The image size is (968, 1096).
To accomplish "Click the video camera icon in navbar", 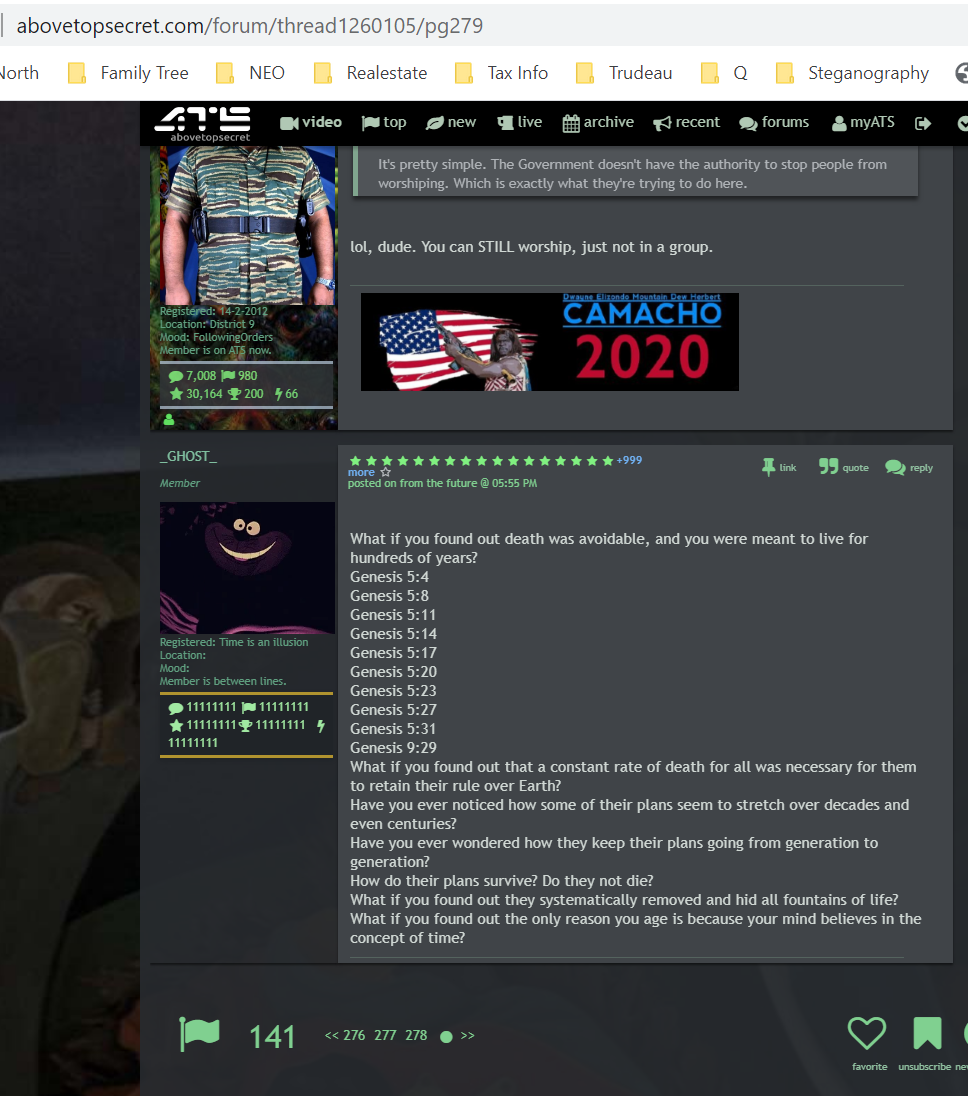I will [x=289, y=123].
